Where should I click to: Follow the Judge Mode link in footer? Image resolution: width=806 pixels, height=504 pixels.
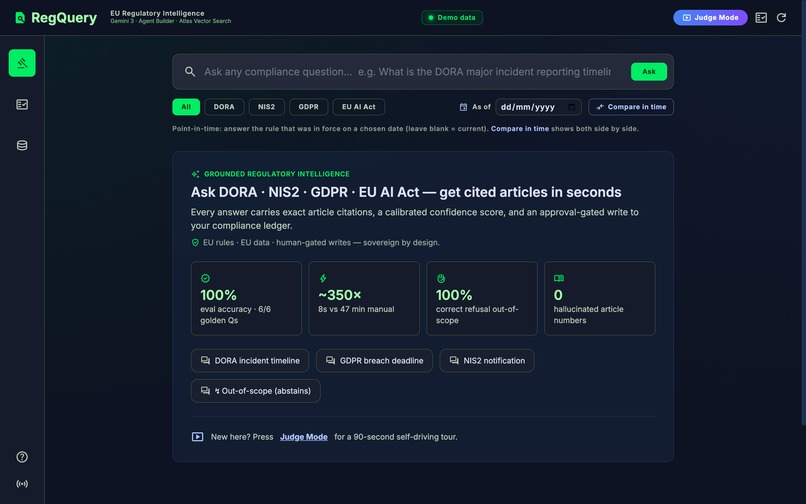pos(304,437)
